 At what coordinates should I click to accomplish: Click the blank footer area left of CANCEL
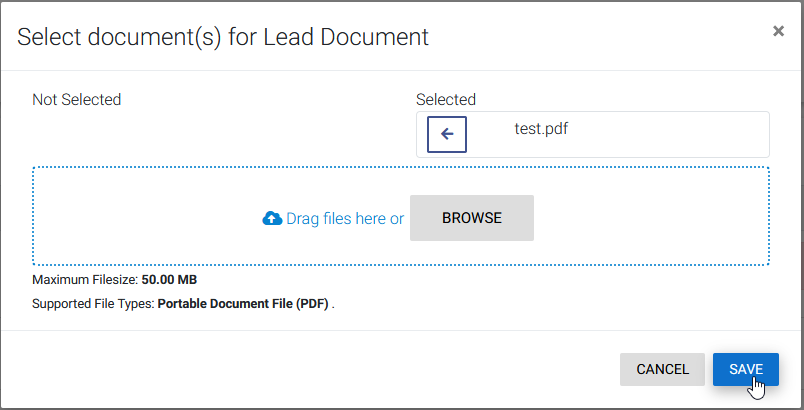[x=308, y=370]
